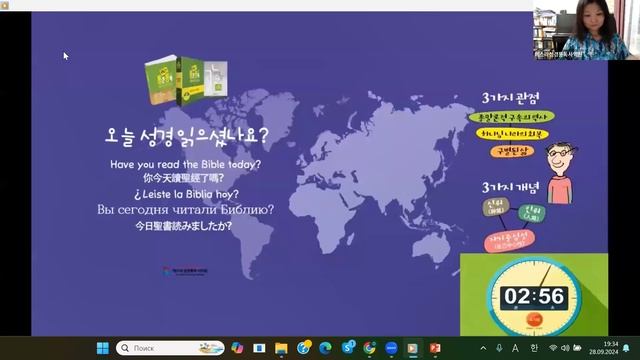Open the blue globe app with yellow badge
The image size is (640, 360).
coord(304,348)
